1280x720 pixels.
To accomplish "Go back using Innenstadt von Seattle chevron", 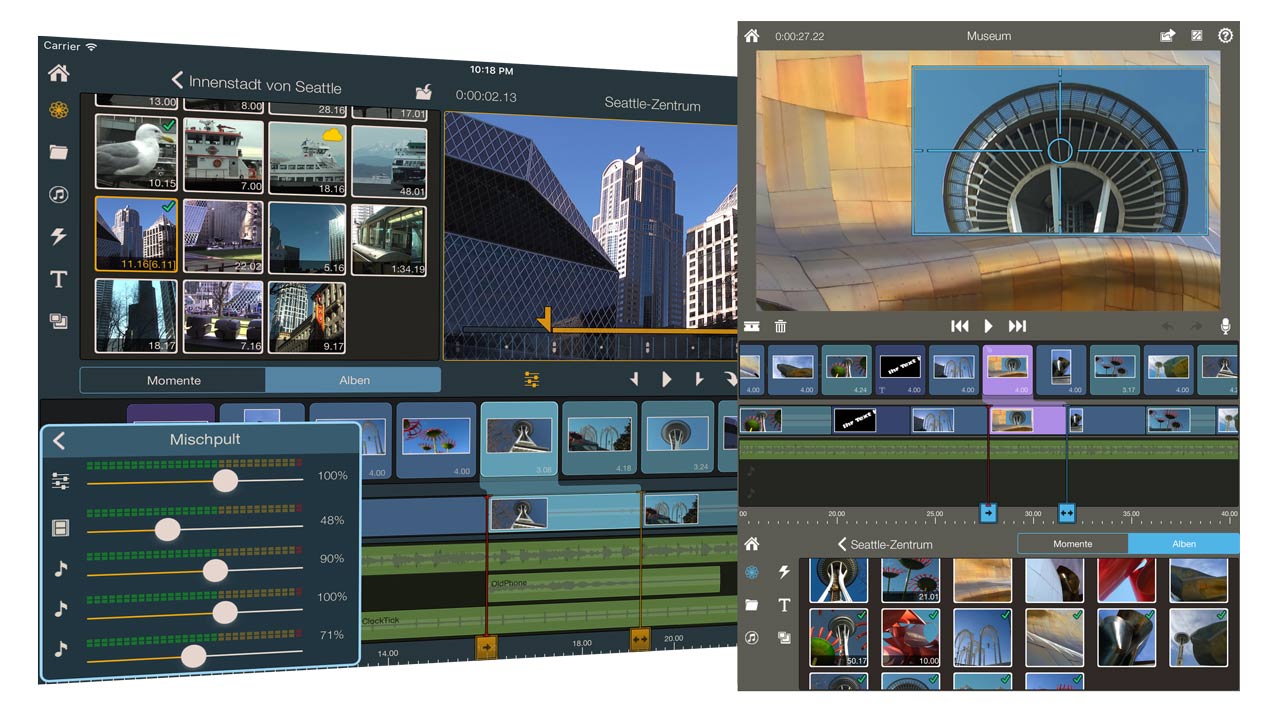I will click(178, 80).
